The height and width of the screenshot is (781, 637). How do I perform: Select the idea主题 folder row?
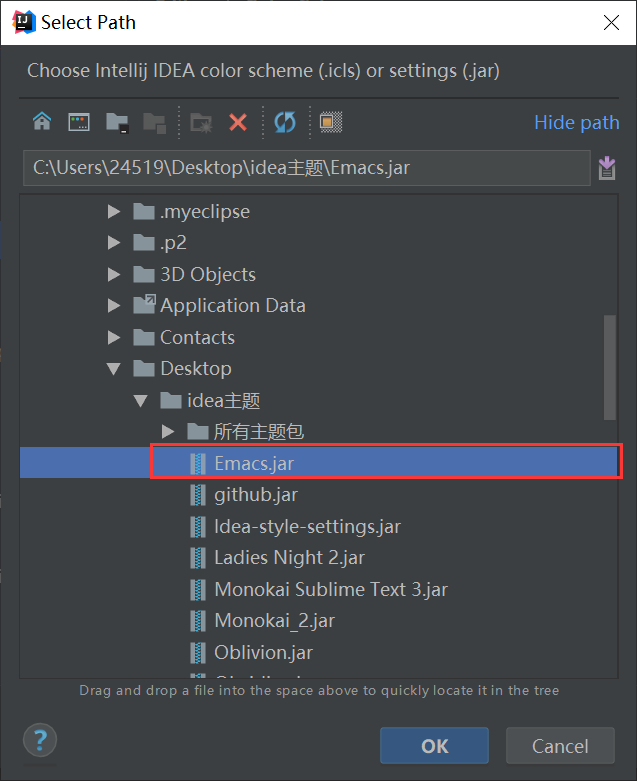tap(319, 401)
